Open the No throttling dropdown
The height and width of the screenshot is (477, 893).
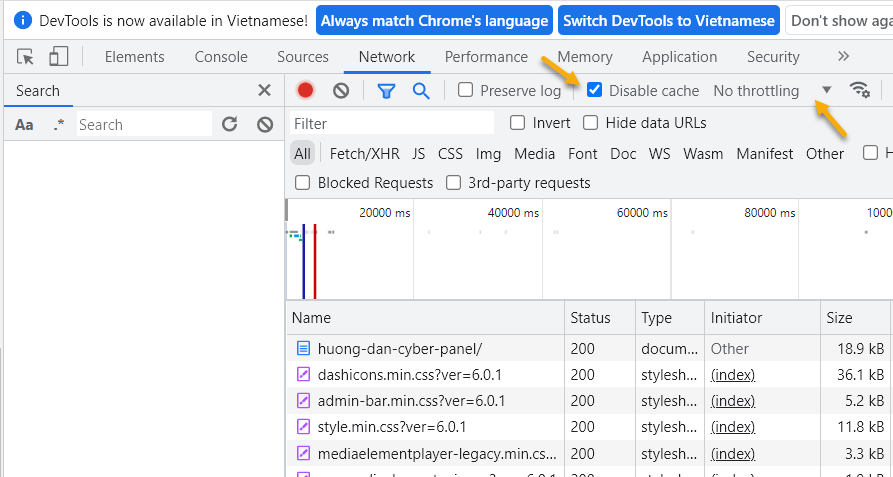tap(770, 91)
